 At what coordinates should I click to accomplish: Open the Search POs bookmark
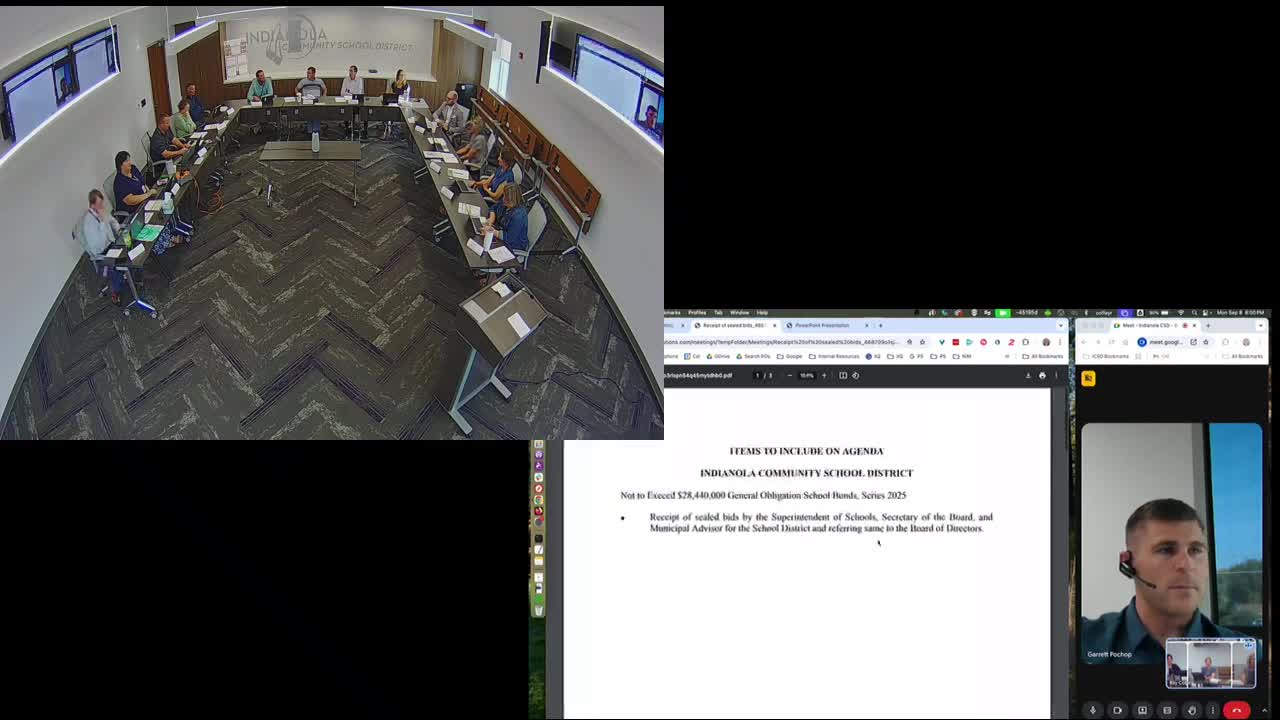754,356
